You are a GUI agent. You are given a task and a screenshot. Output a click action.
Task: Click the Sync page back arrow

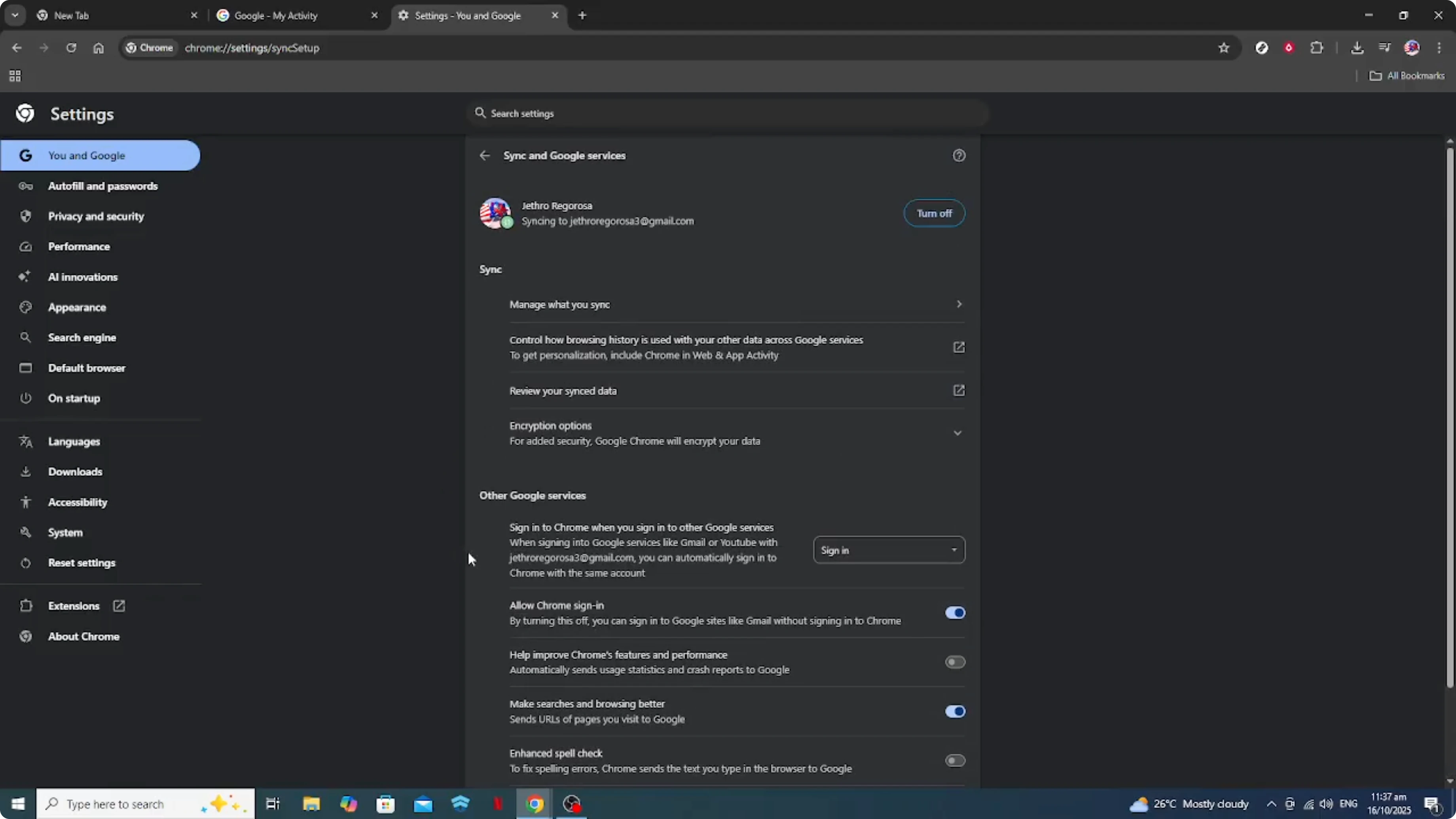click(484, 155)
